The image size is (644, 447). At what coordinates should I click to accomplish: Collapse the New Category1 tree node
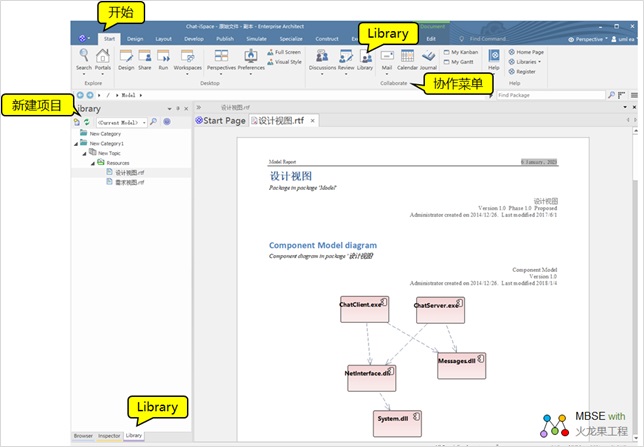[77, 143]
